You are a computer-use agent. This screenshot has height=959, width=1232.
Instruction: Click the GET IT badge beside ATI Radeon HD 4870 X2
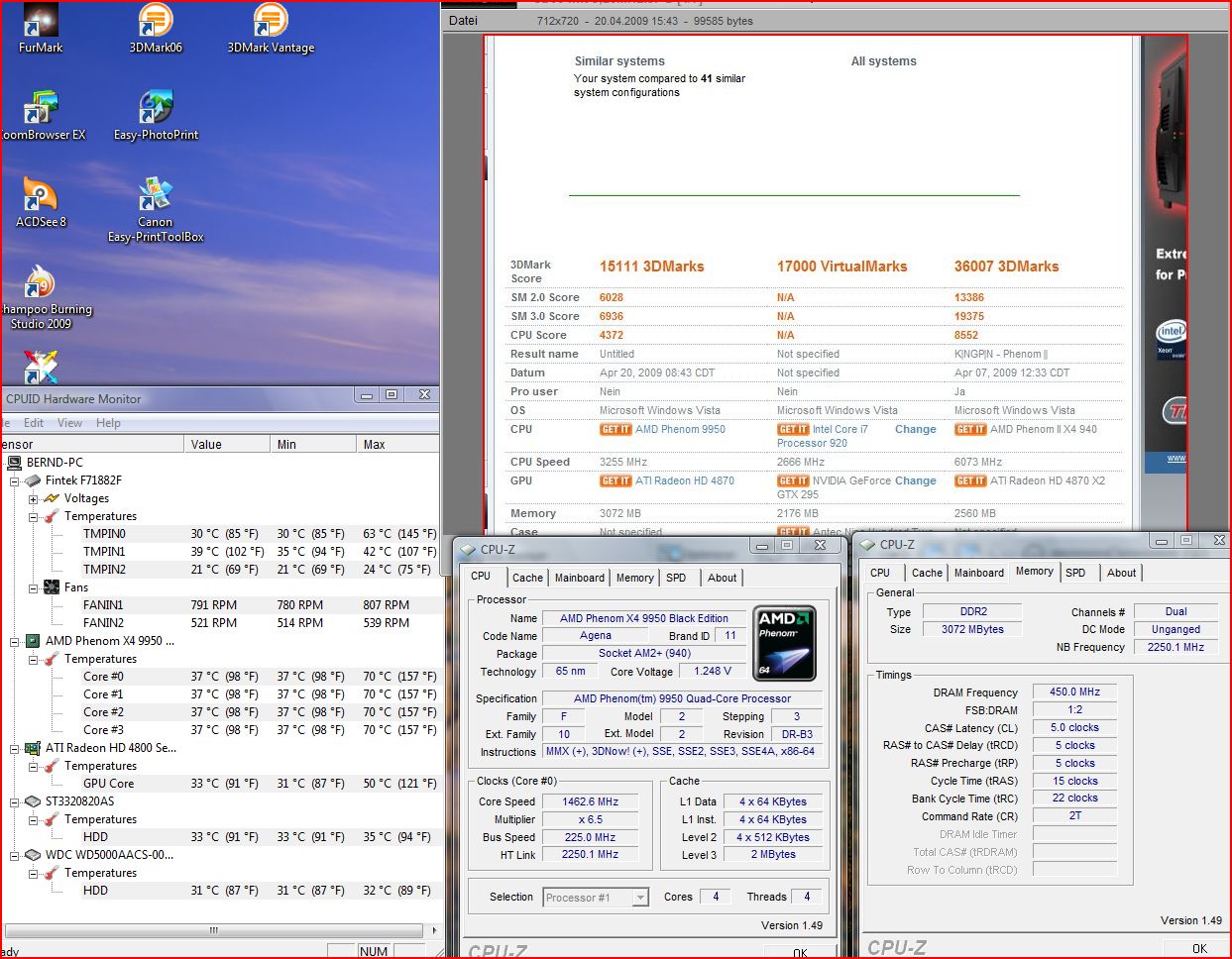(x=970, y=481)
